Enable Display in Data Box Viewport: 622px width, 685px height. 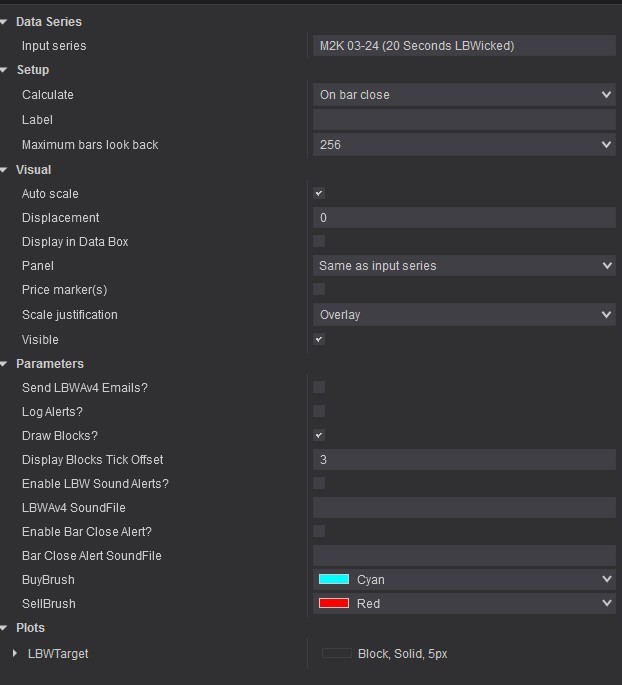point(319,241)
